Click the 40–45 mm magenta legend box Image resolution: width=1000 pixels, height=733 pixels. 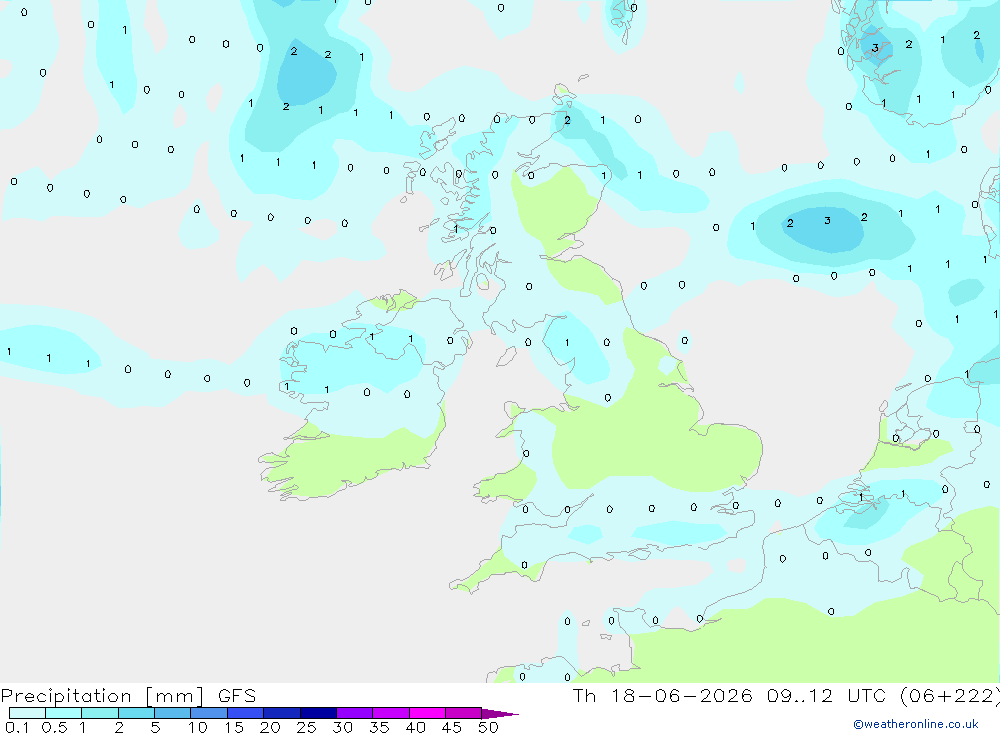point(427,713)
